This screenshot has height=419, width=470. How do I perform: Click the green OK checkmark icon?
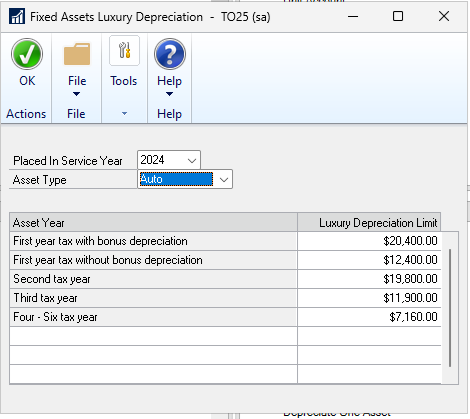pyautogui.click(x=27, y=54)
